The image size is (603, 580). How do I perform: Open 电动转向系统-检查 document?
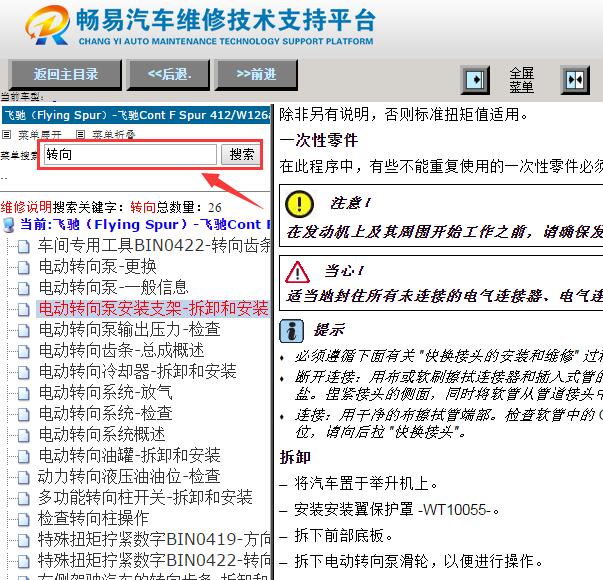(x=105, y=413)
